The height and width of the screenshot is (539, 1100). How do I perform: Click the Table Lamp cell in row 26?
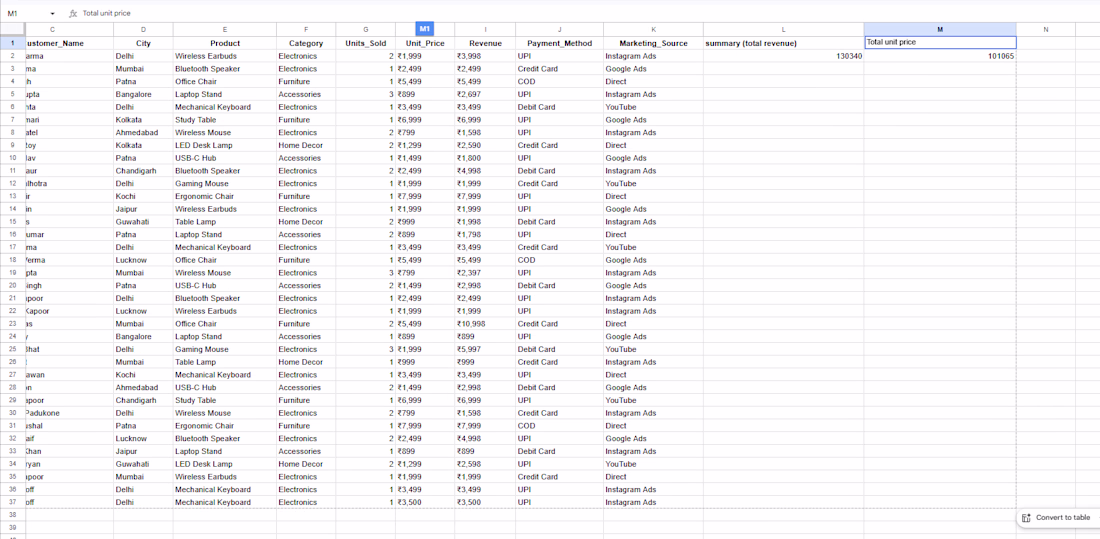click(x=224, y=362)
